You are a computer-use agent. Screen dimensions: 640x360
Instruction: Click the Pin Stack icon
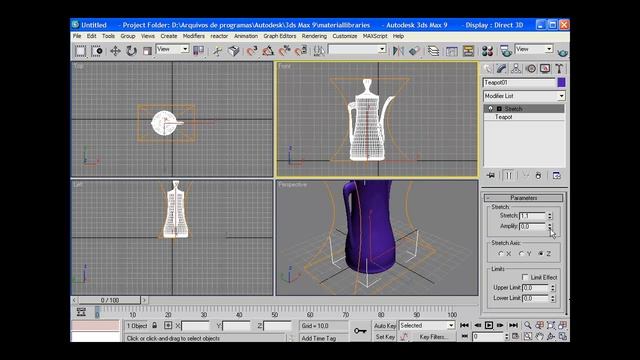click(491, 176)
